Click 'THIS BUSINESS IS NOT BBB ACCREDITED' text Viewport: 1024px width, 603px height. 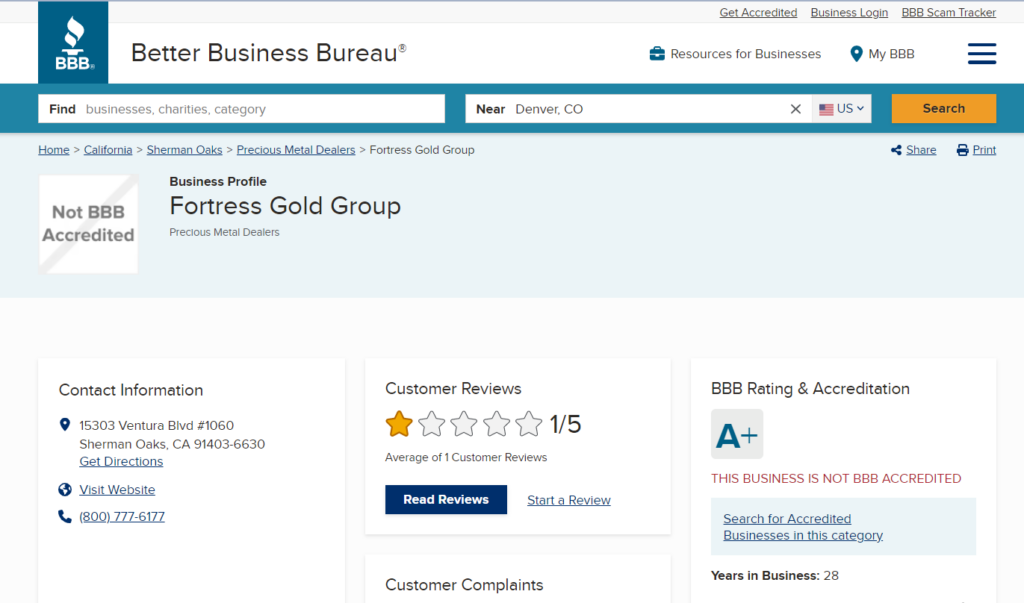pos(836,478)
